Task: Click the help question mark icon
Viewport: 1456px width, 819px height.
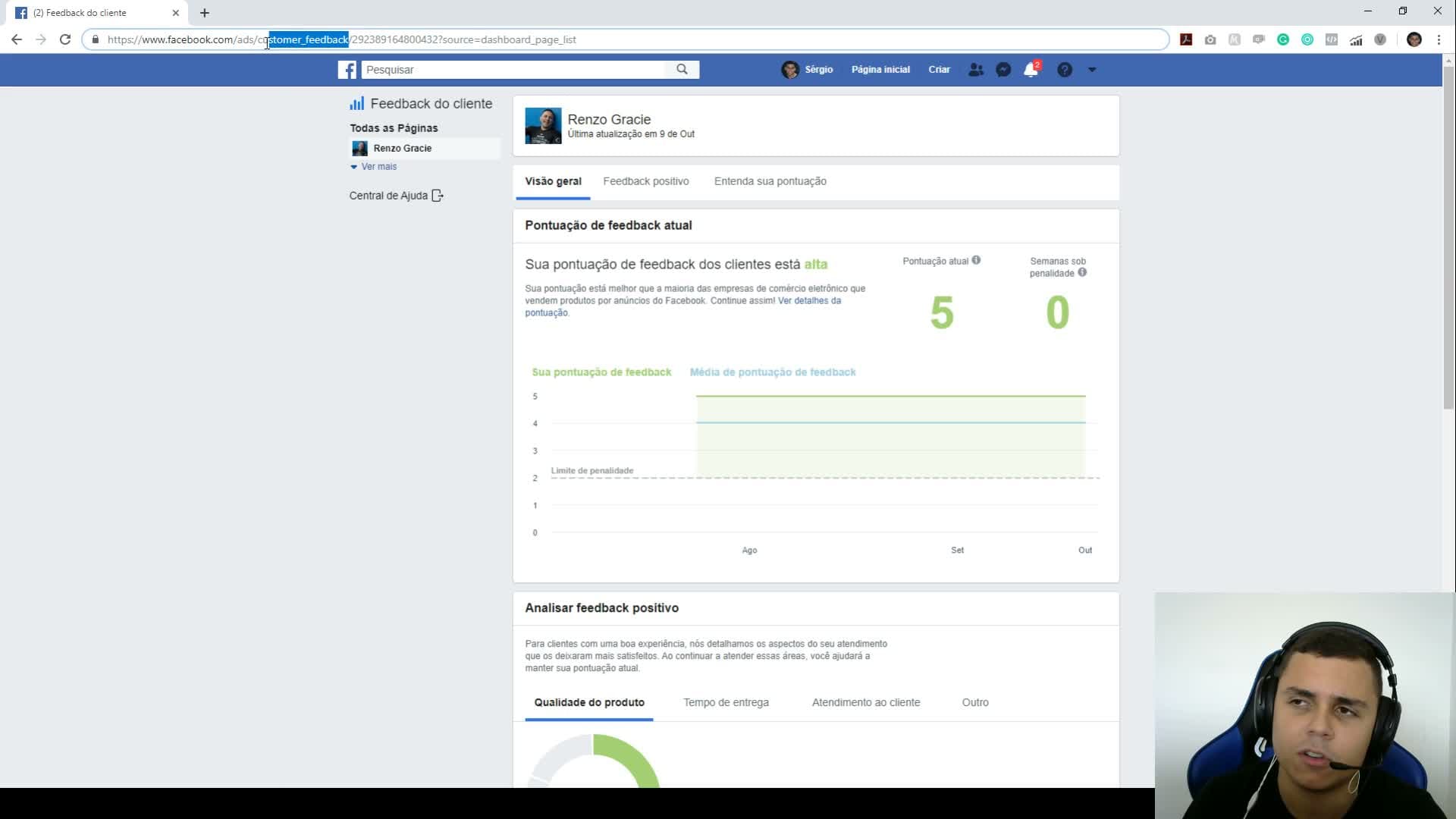Action: [1065, 70]
